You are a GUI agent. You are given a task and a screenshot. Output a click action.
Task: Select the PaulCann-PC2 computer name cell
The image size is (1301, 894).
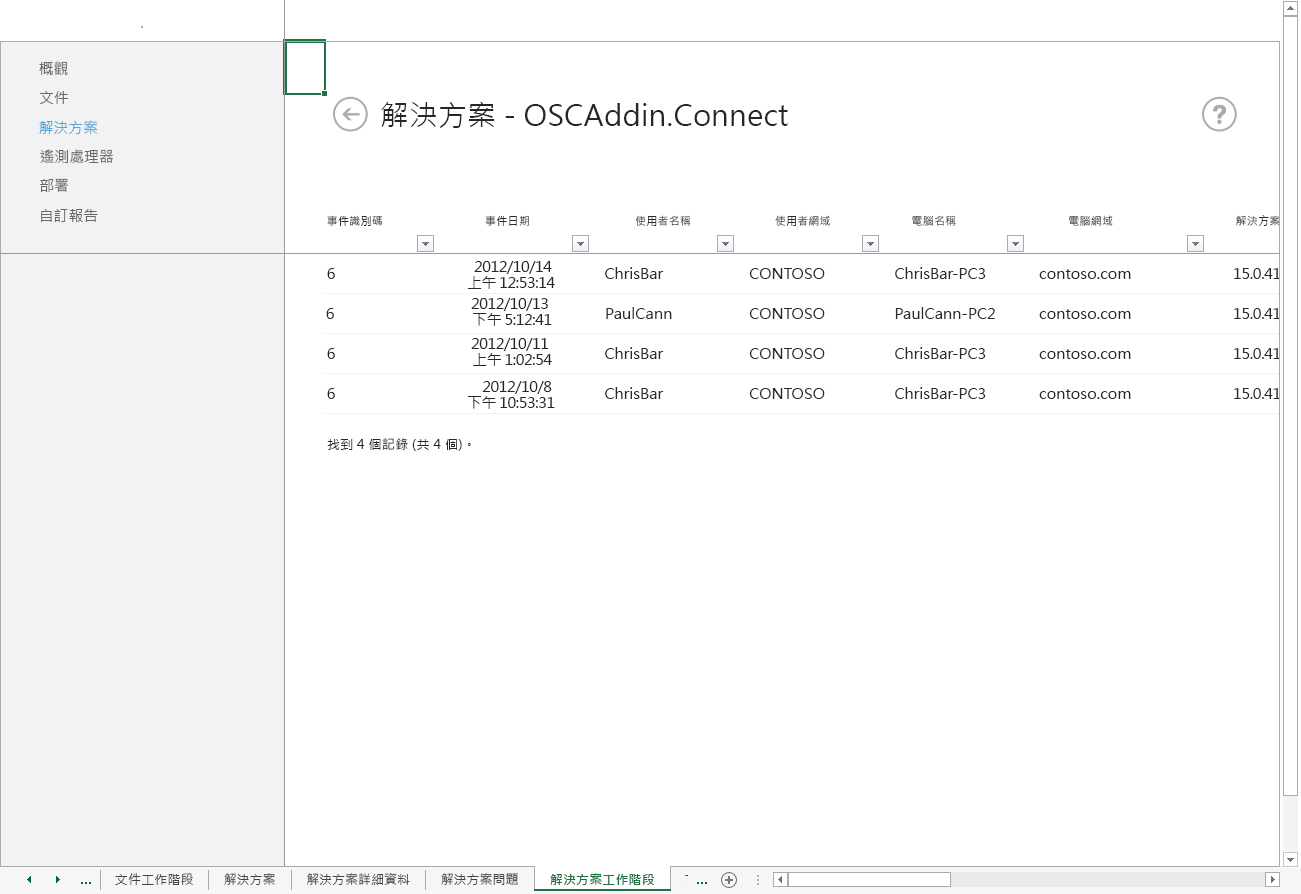945,314
